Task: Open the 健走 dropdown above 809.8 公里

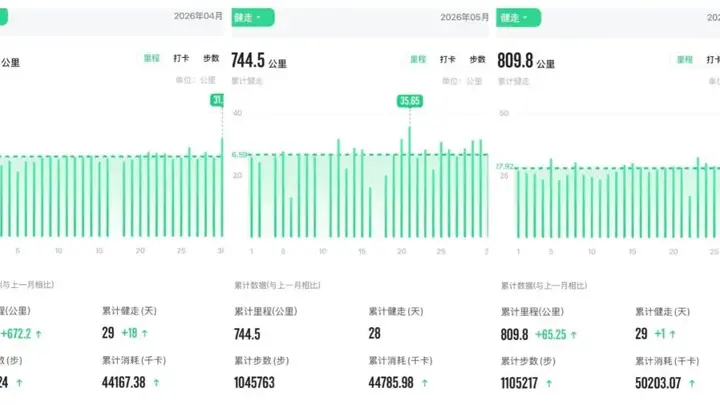Action: (x=518, y=18)
